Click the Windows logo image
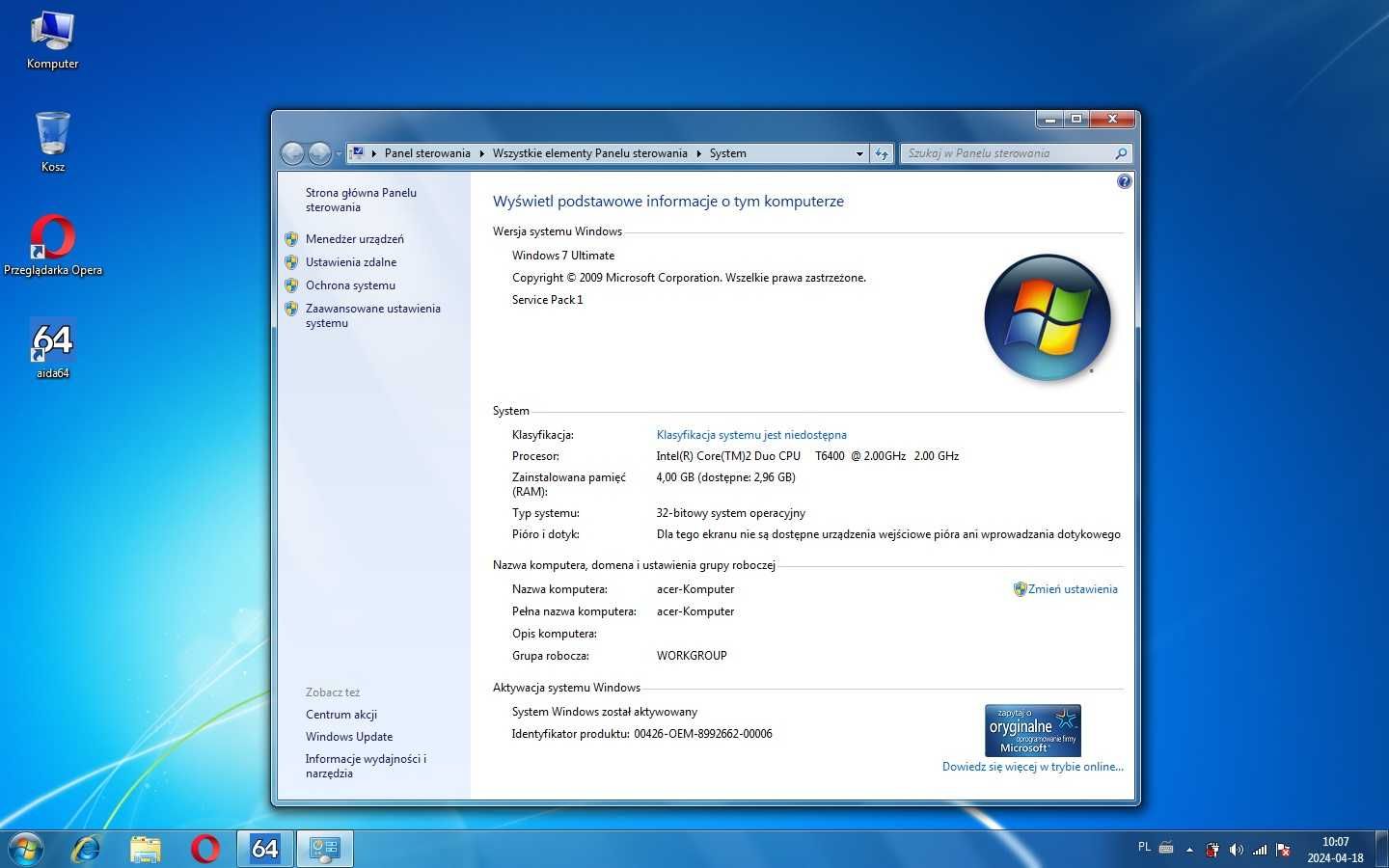Viewport: 1389px width, 868px height. [x=1047, y=317]
